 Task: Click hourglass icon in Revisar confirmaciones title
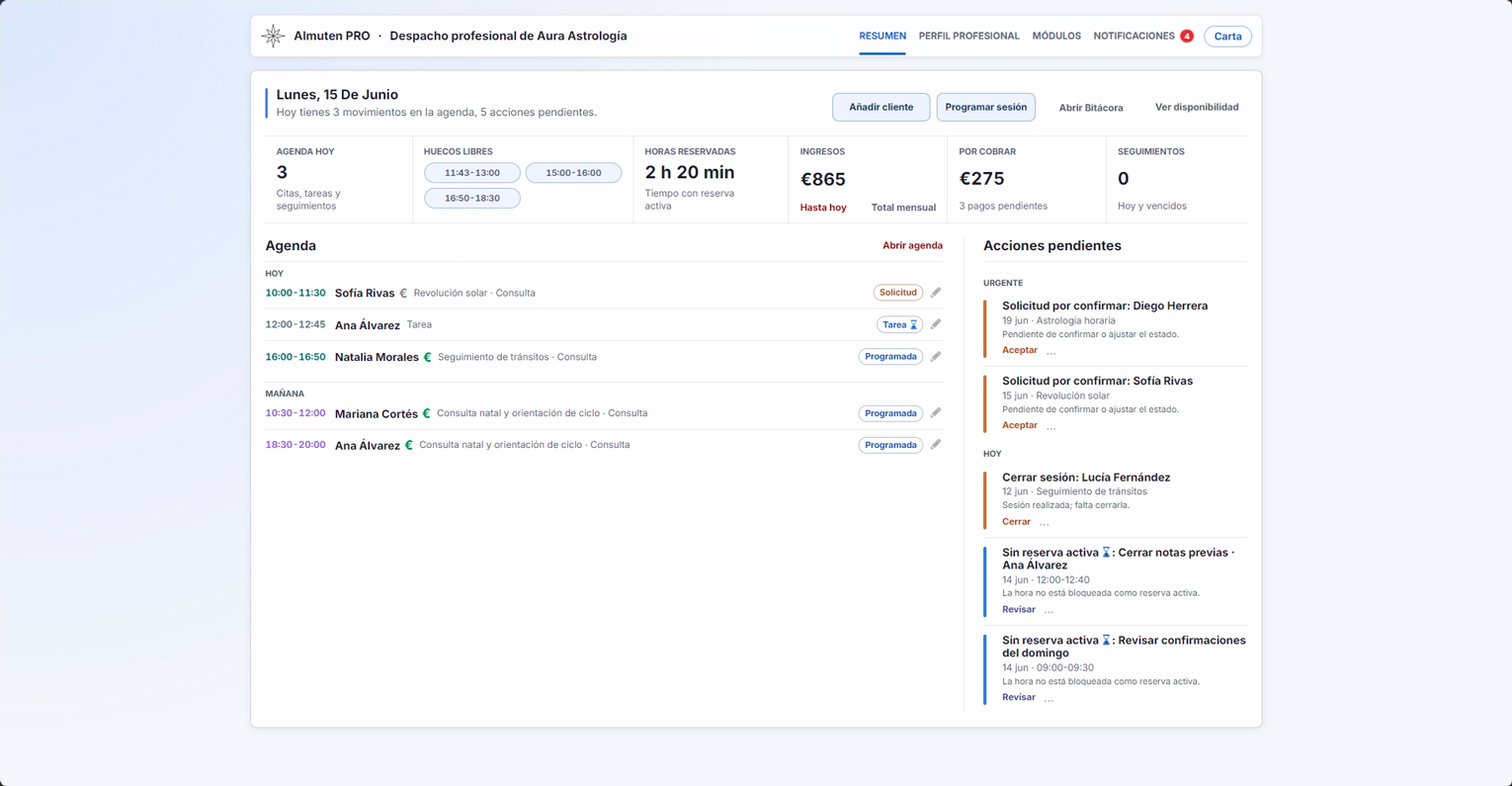pyautogui.click(x=1107, y=641)
